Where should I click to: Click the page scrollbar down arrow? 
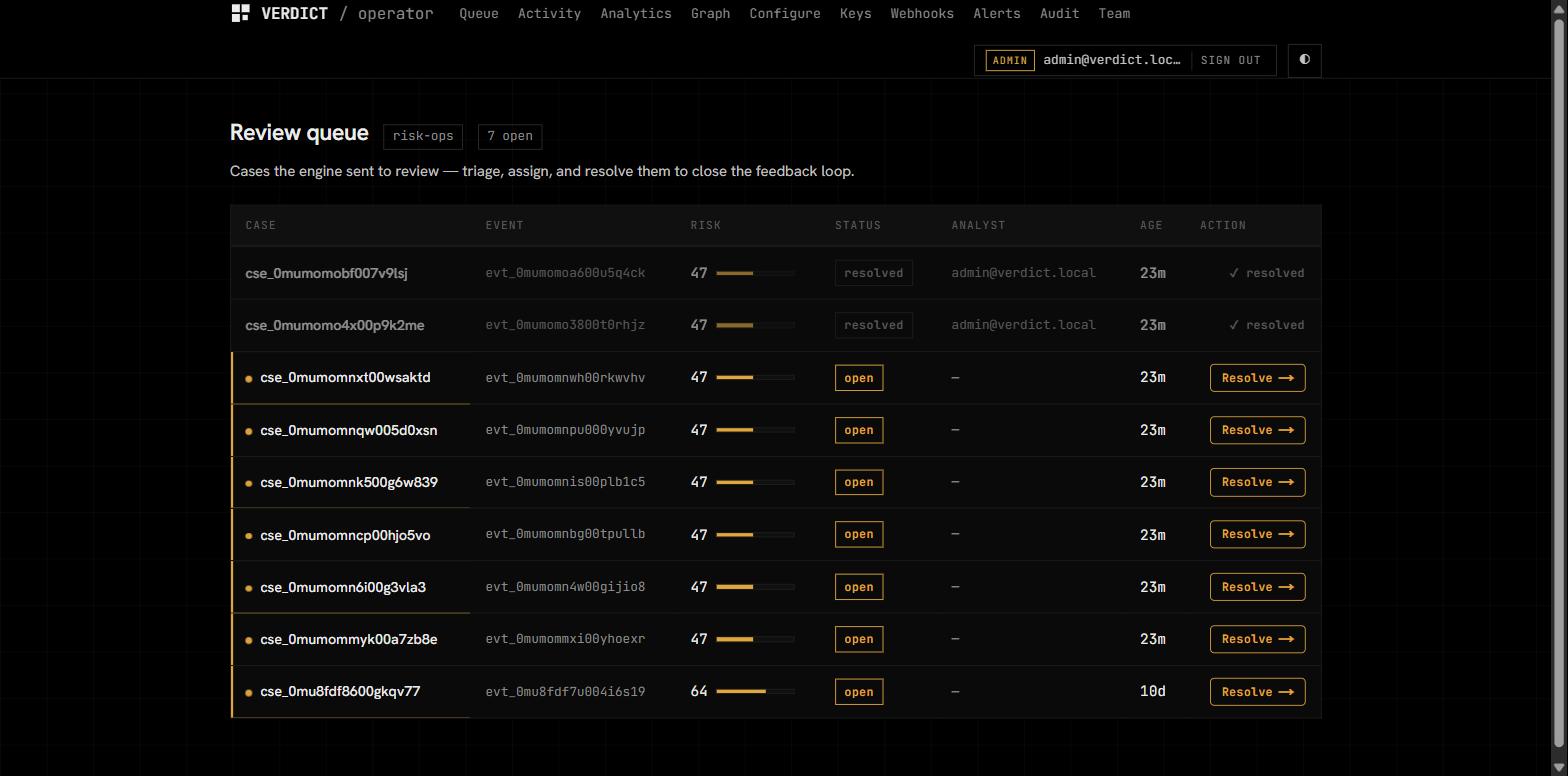[x=1558, y=768]
